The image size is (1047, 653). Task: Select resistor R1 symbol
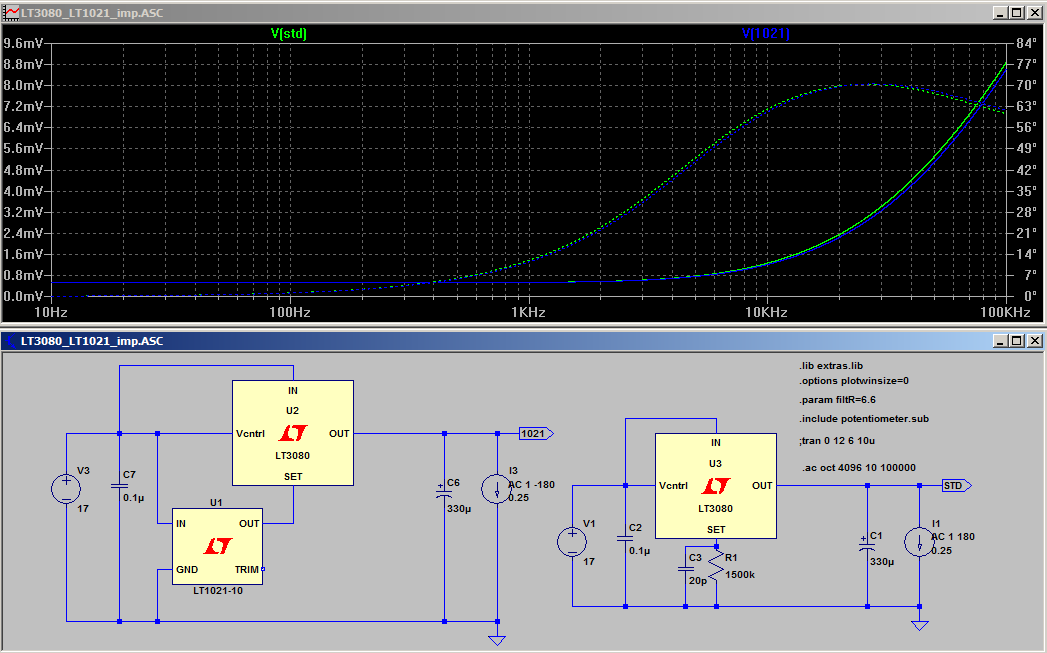(716, 566)
